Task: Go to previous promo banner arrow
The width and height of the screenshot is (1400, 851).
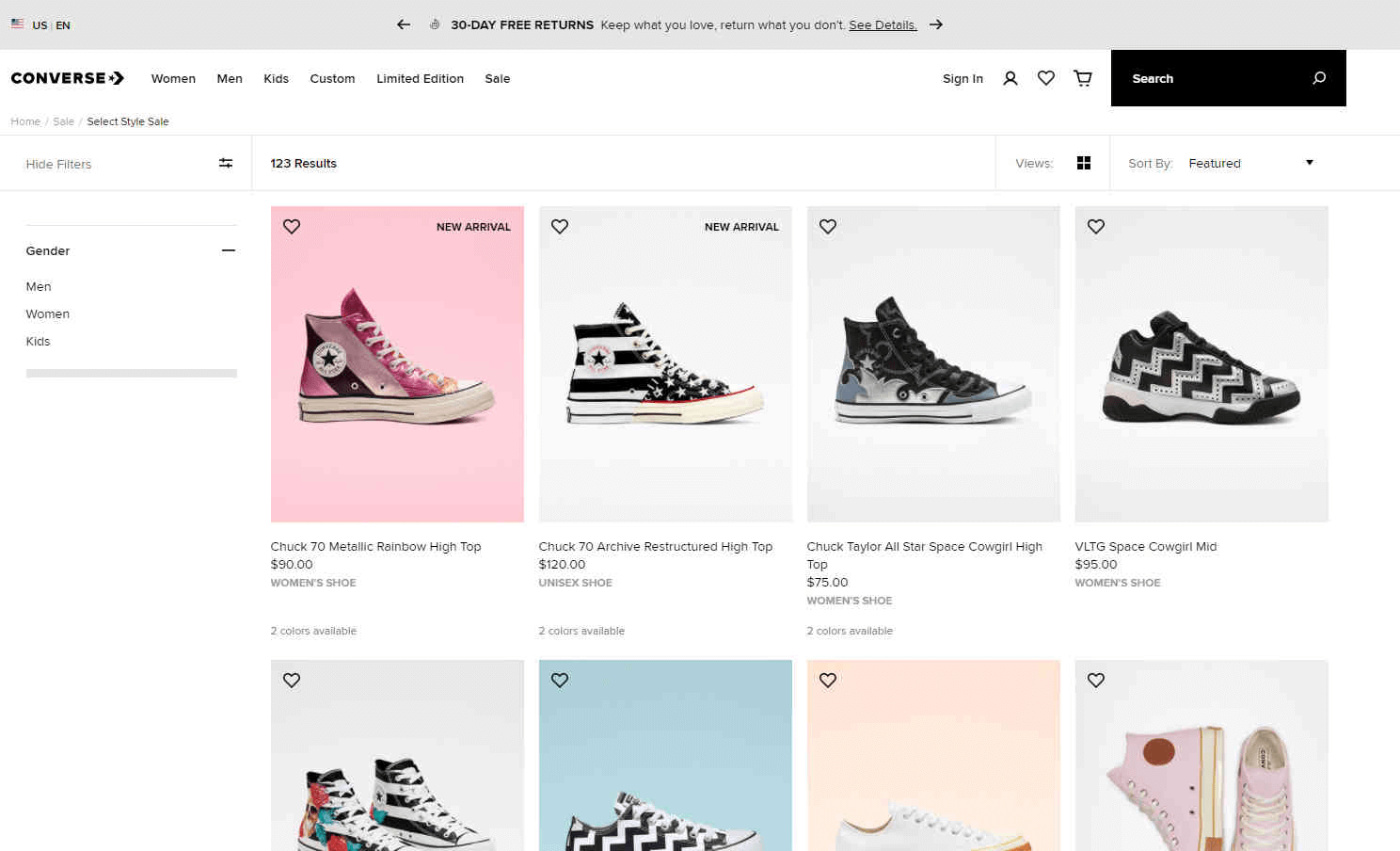Action: (x=404, y=24)
